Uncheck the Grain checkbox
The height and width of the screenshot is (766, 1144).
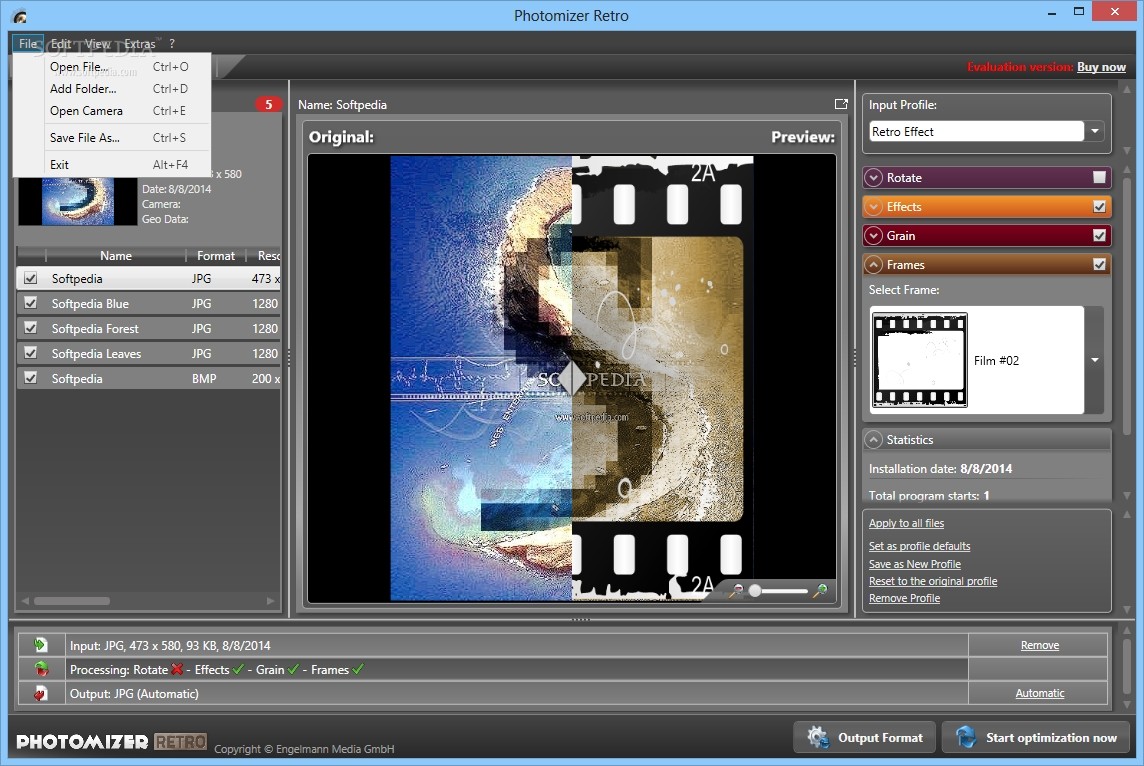pyautogui.click(x=1099, y=236)
